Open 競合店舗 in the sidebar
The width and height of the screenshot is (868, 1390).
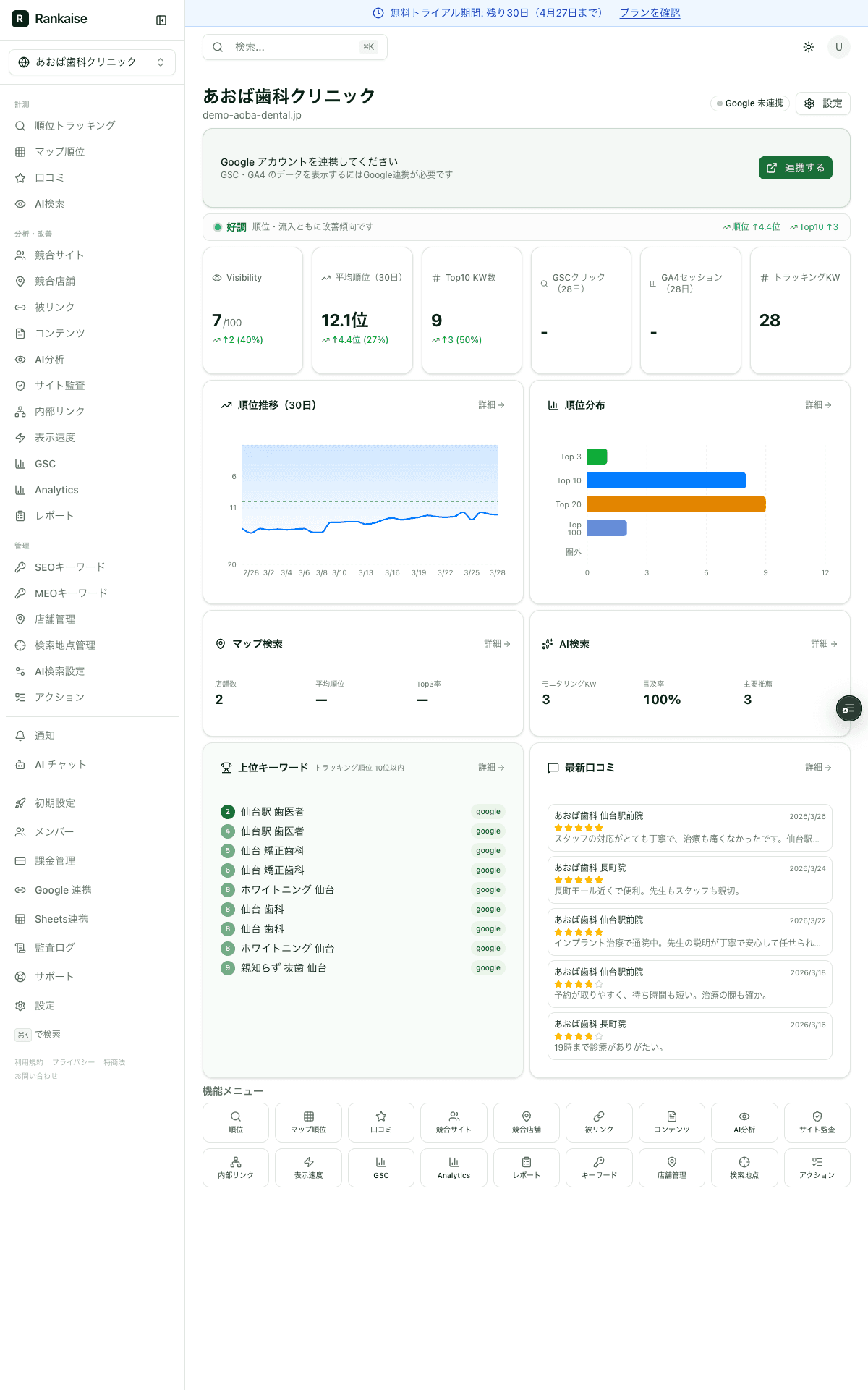(92, 281)
